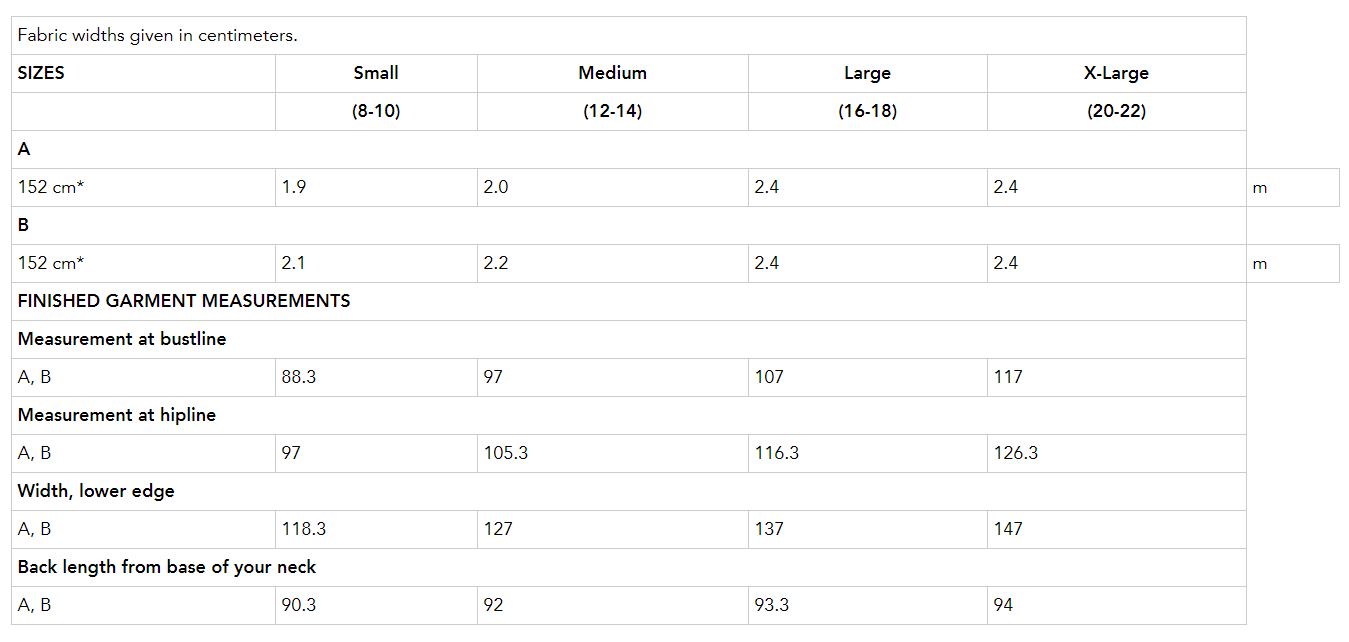Select the X-Large column header
This screenshot has height=642, width=1349.
click(x=1116, y=73)
